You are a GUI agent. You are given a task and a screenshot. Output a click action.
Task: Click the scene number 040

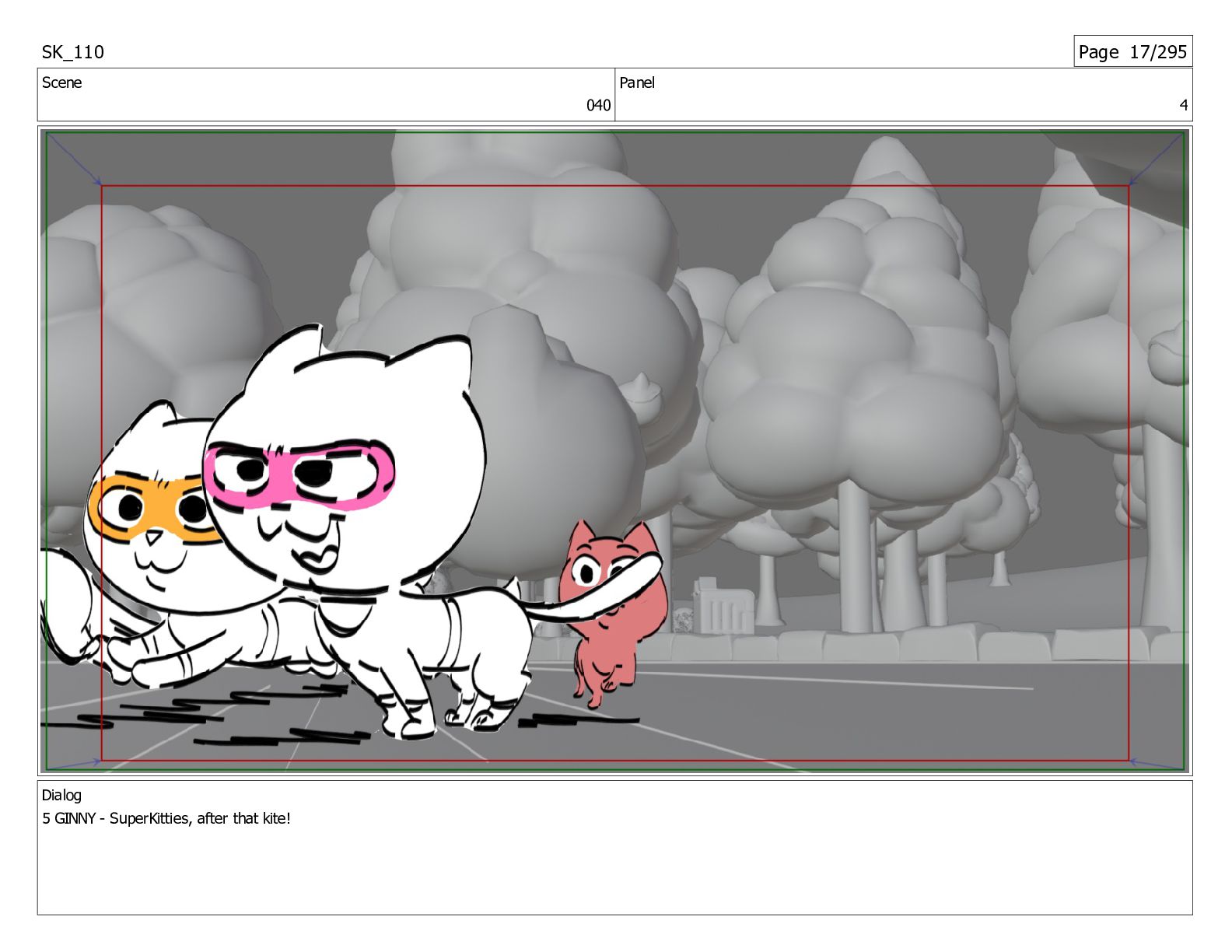point(598,105)
